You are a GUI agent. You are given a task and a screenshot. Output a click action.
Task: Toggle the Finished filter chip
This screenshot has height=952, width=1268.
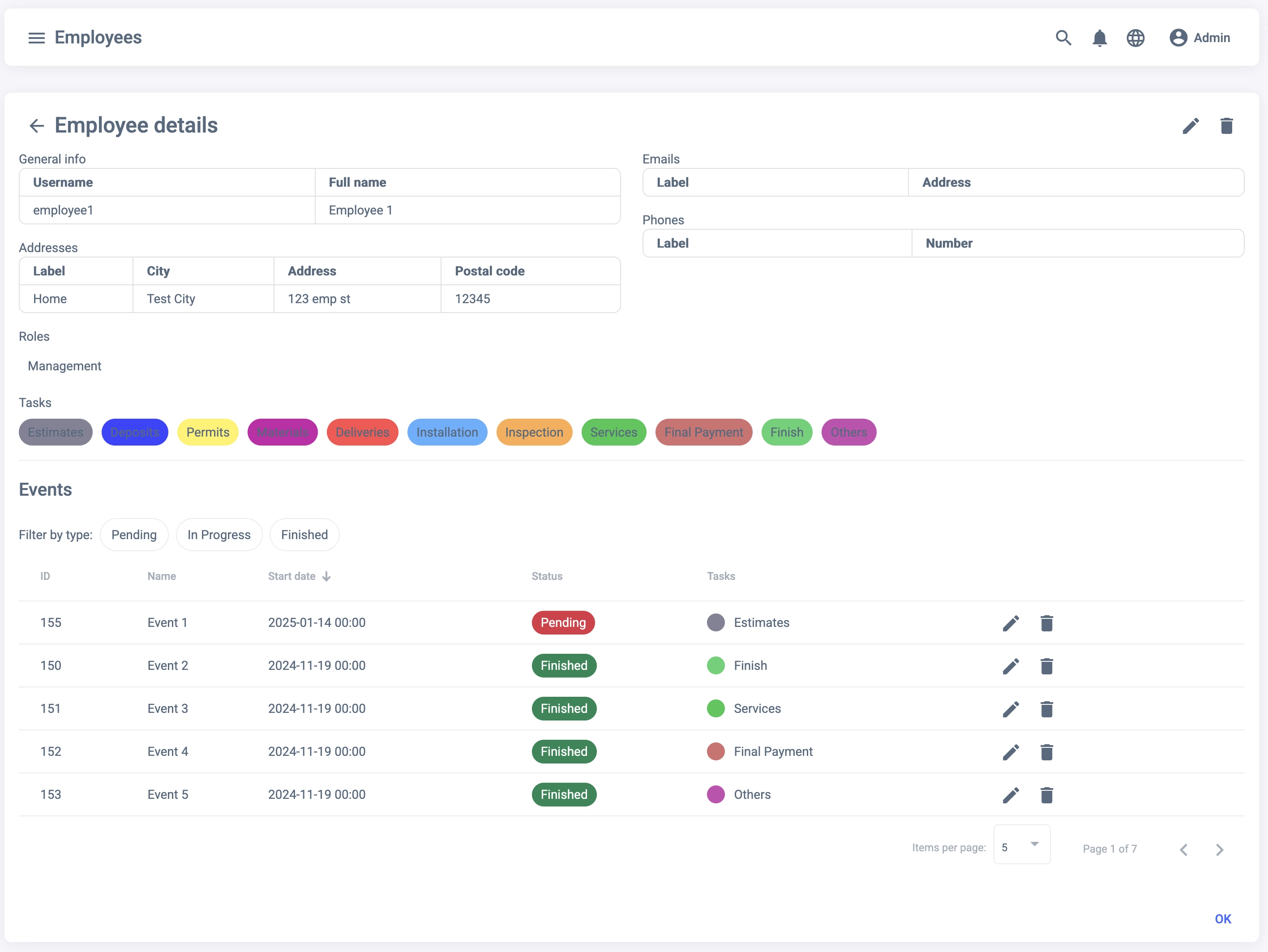[304, 535]
